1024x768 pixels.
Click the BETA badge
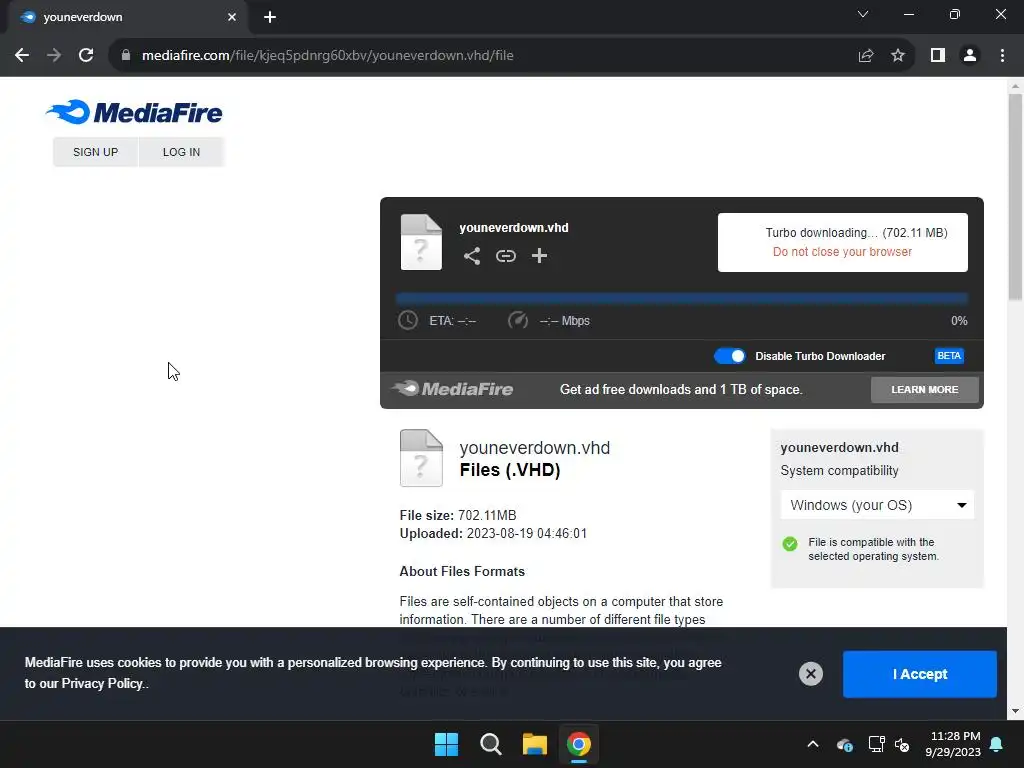click(949, 356)
